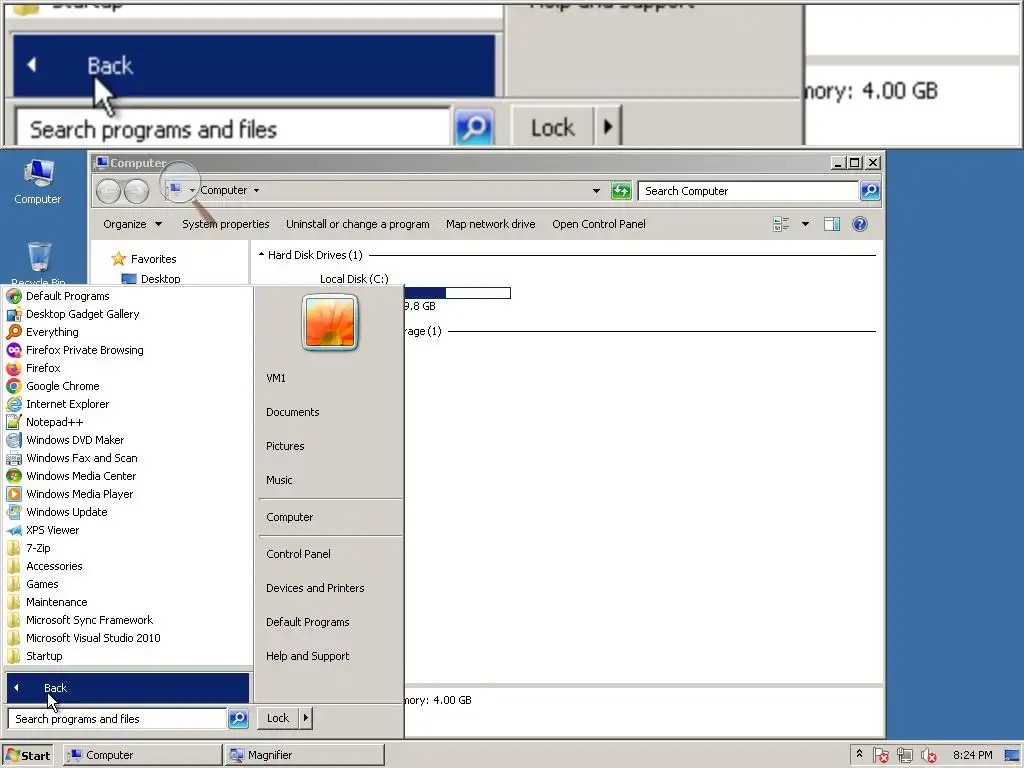Open view options dropdown arrow
Viewport: 1024px width, 768px height.
805,224
